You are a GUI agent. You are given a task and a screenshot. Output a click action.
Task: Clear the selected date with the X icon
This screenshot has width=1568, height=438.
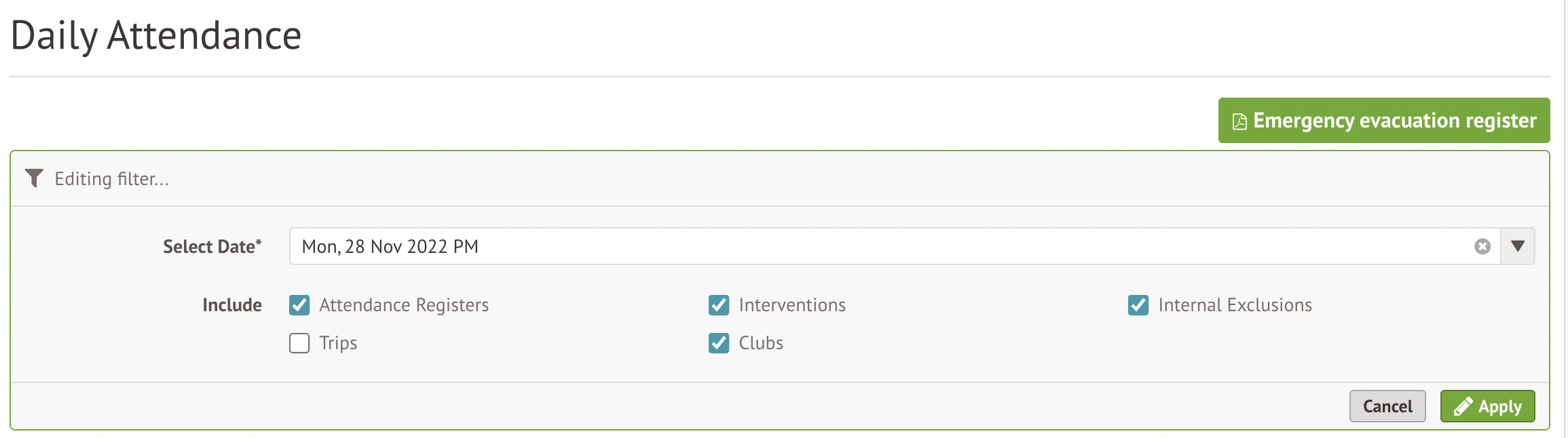(x=1482, y=246)
